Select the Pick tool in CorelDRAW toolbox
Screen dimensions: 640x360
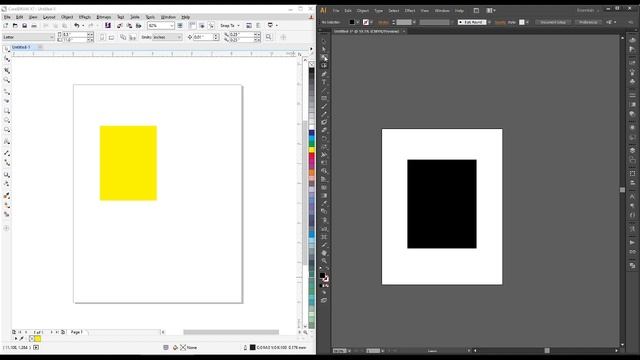coord(7,49)
